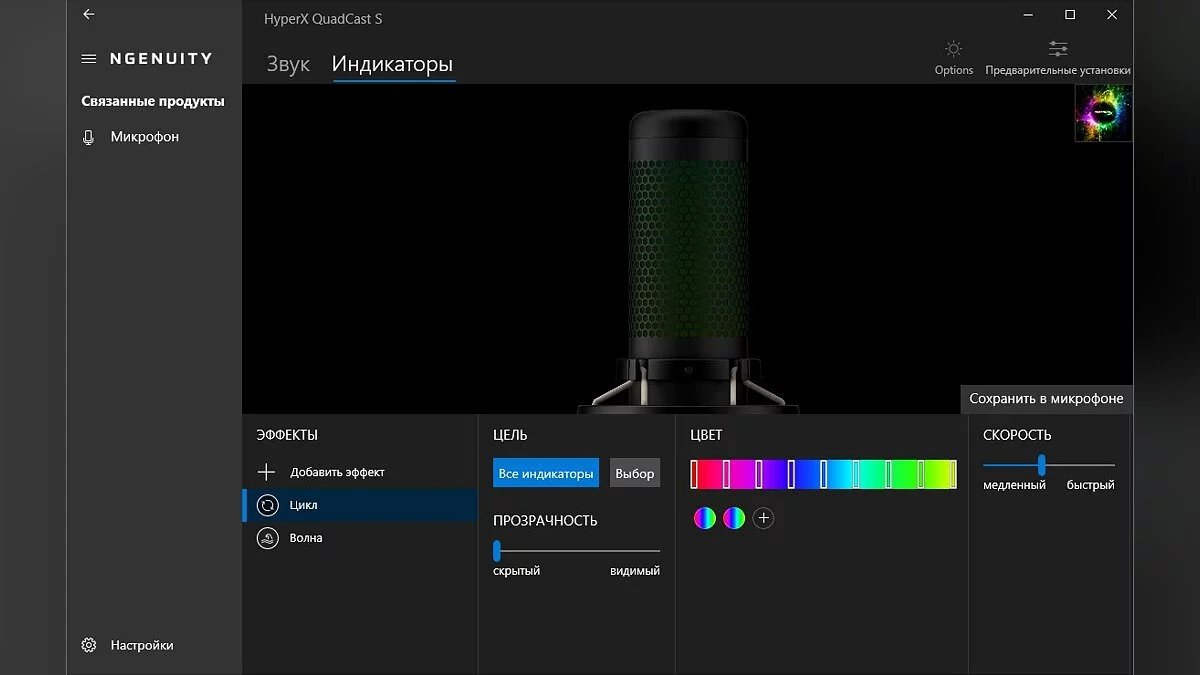Switch to the Звук tab
Viewport: 1200px width, 675px height.
pos(288,64)
